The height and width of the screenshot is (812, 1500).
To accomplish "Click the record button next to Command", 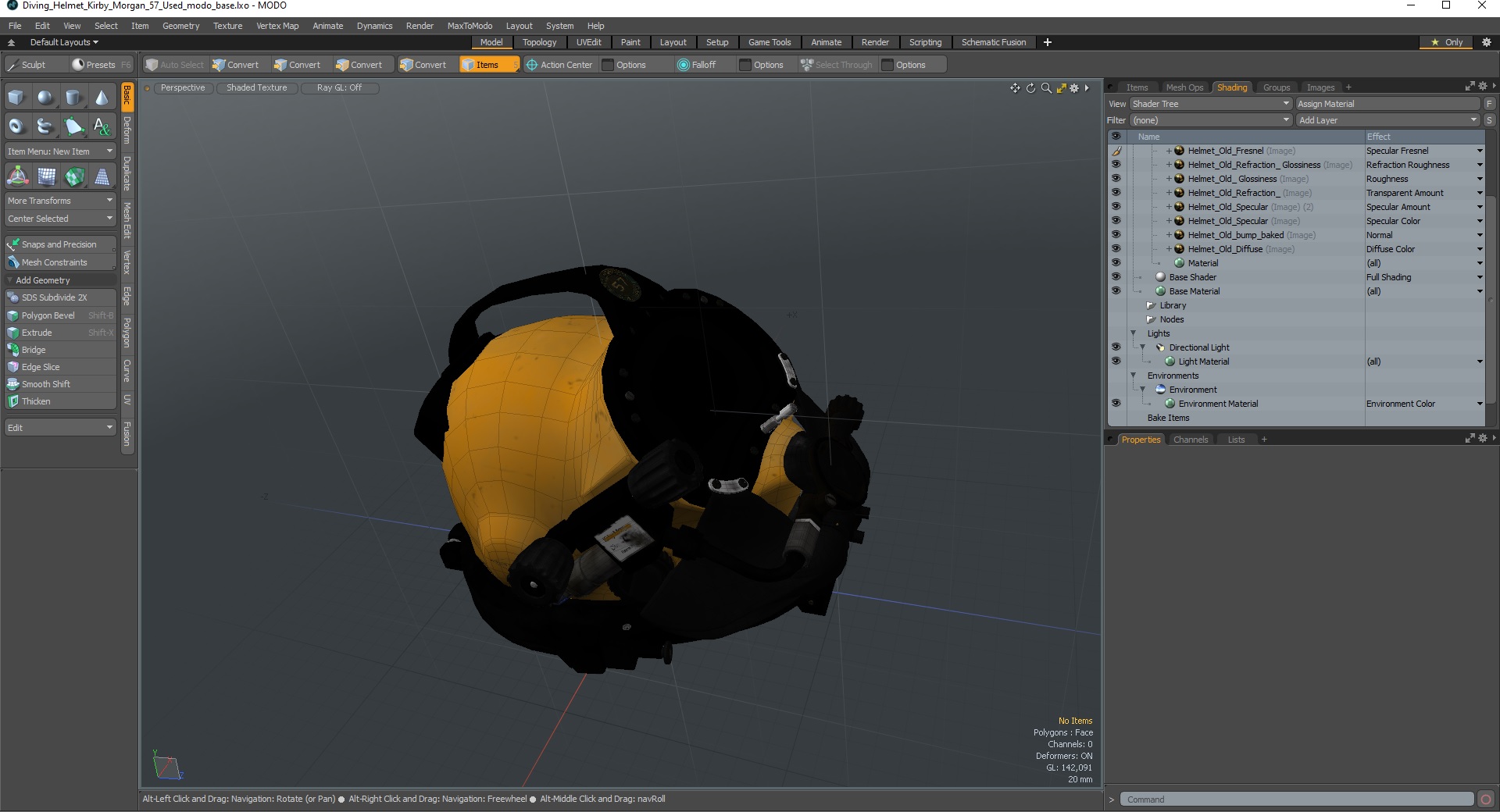I will (x=1486, y=800).
